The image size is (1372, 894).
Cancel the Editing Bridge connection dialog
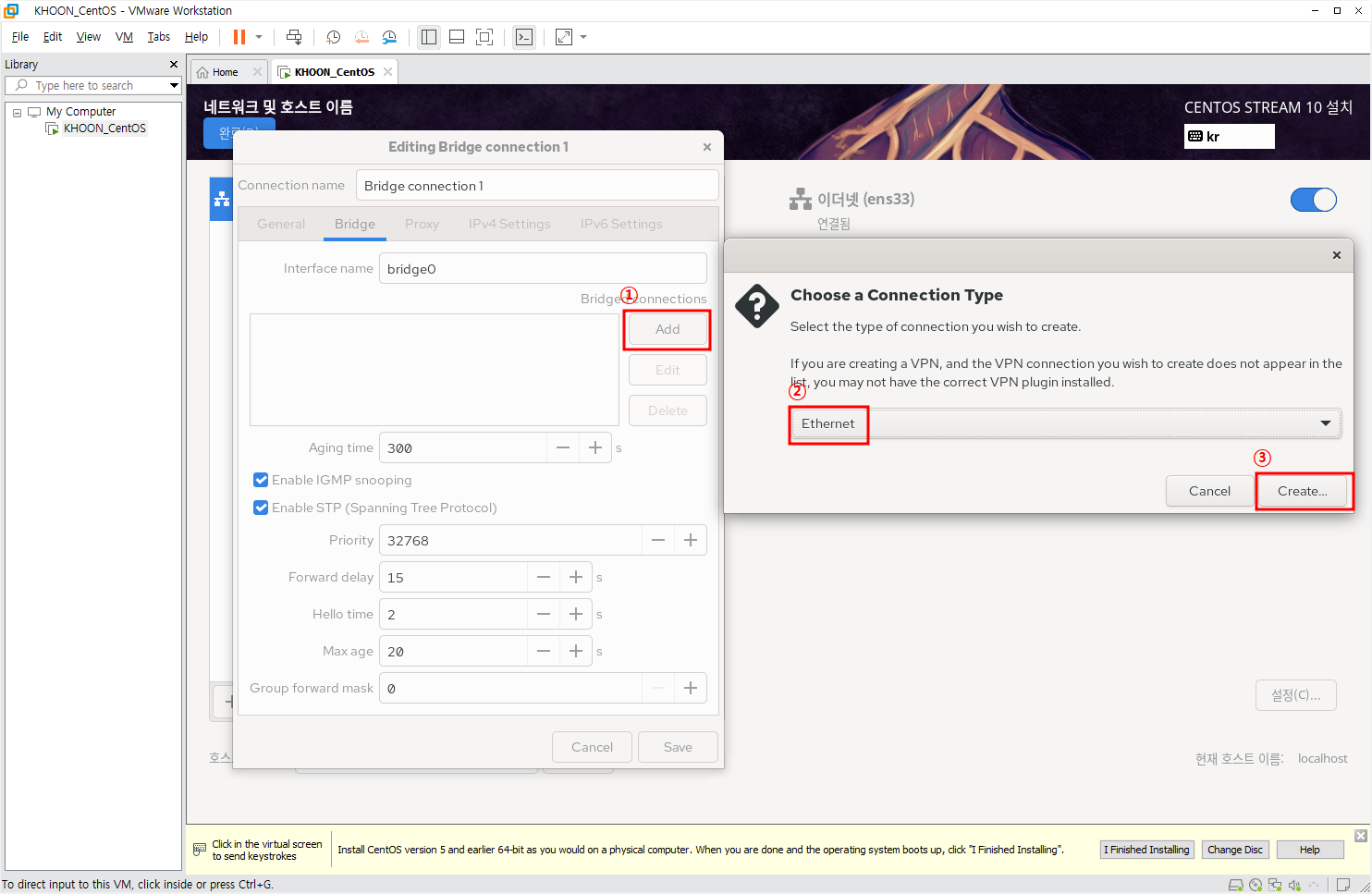(x=592, y=747)
